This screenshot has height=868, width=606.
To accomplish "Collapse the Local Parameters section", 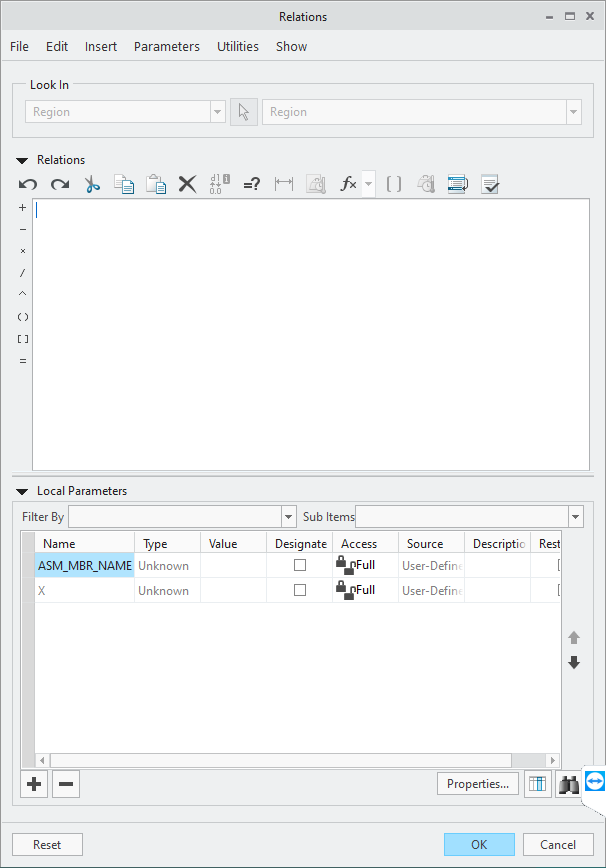I will pos(22,492).
